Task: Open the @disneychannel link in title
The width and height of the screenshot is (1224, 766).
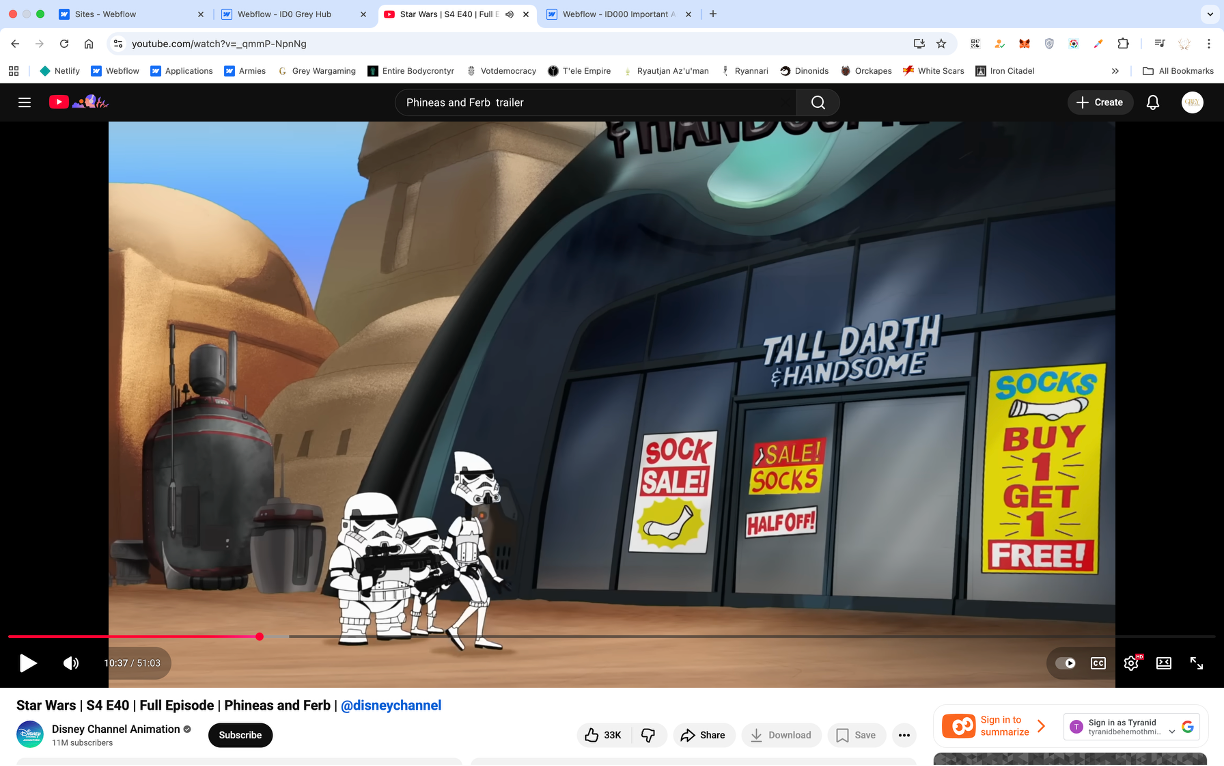Action: pos(391,705)
